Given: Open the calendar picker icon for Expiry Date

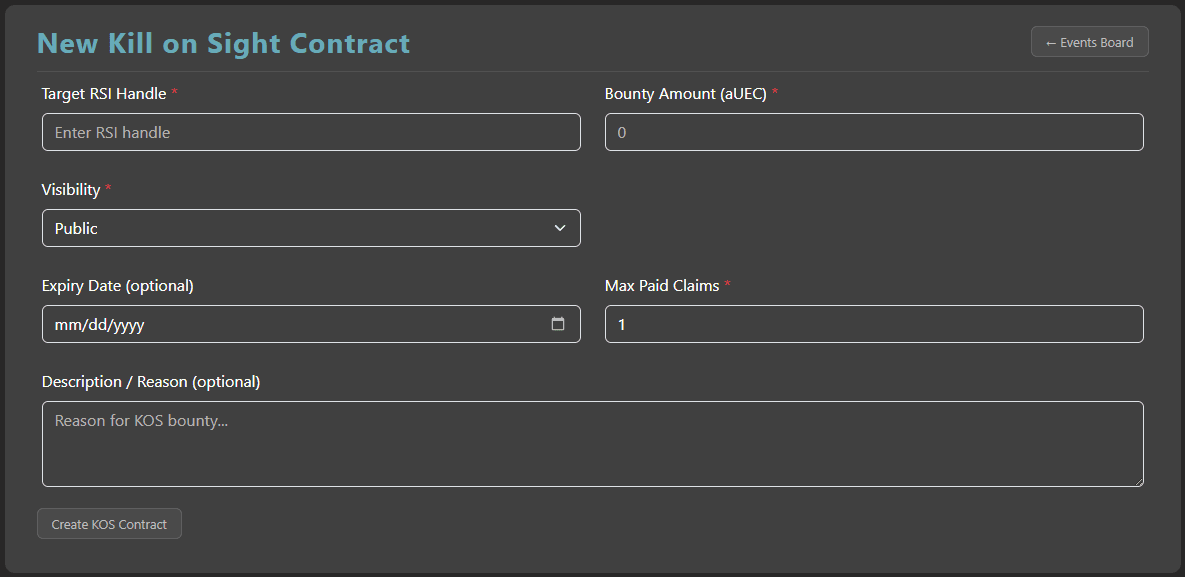Looking at the screenshot, I should click(x=560, y=323).
